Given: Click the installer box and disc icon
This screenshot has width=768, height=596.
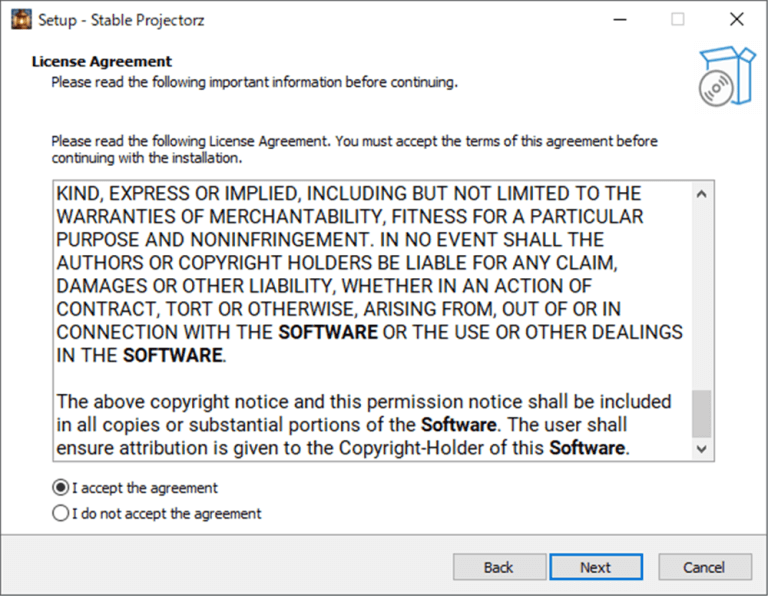Looking at the screenshot, I should pos(725,75).
